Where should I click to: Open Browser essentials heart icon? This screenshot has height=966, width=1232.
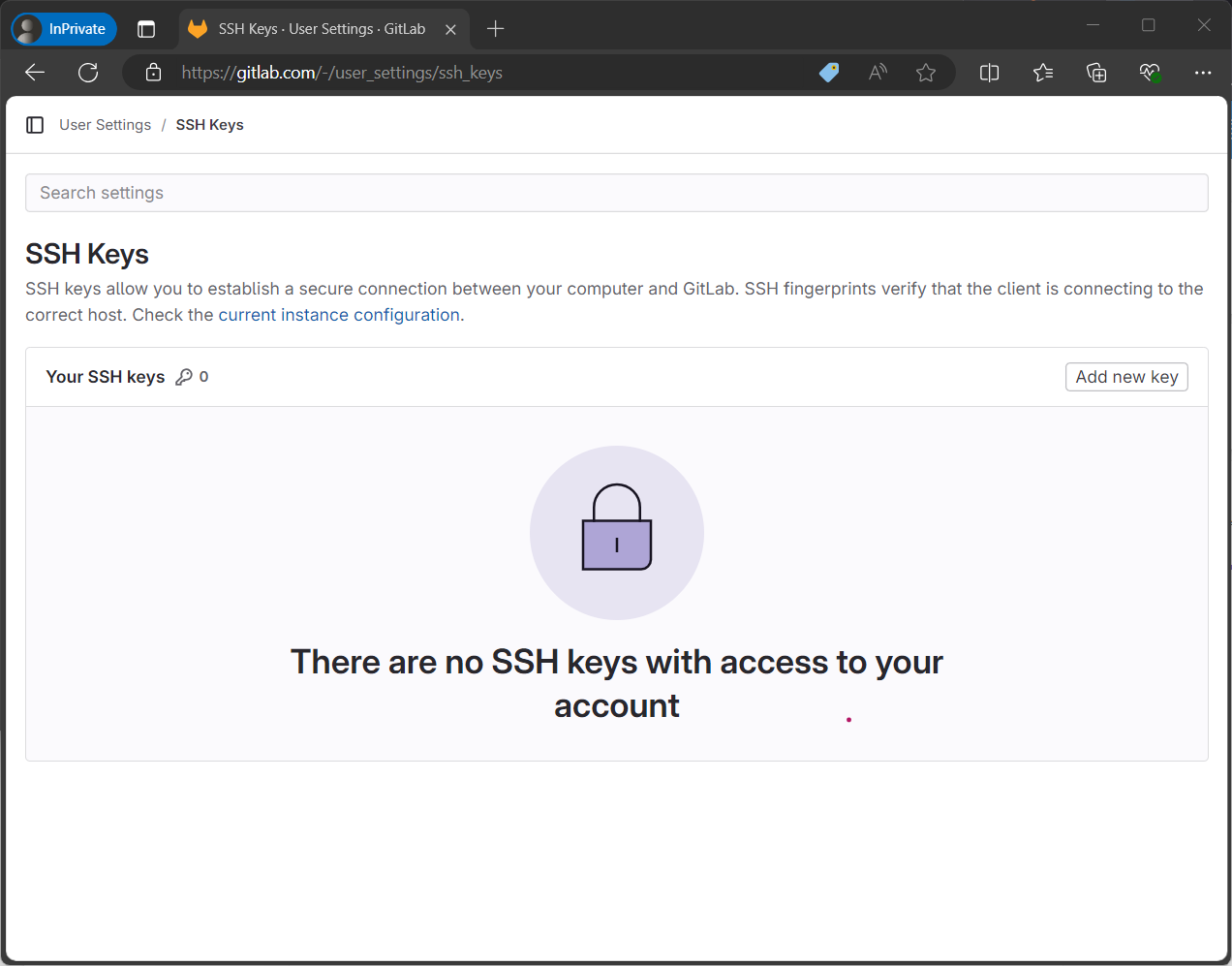coord(1150,73)
